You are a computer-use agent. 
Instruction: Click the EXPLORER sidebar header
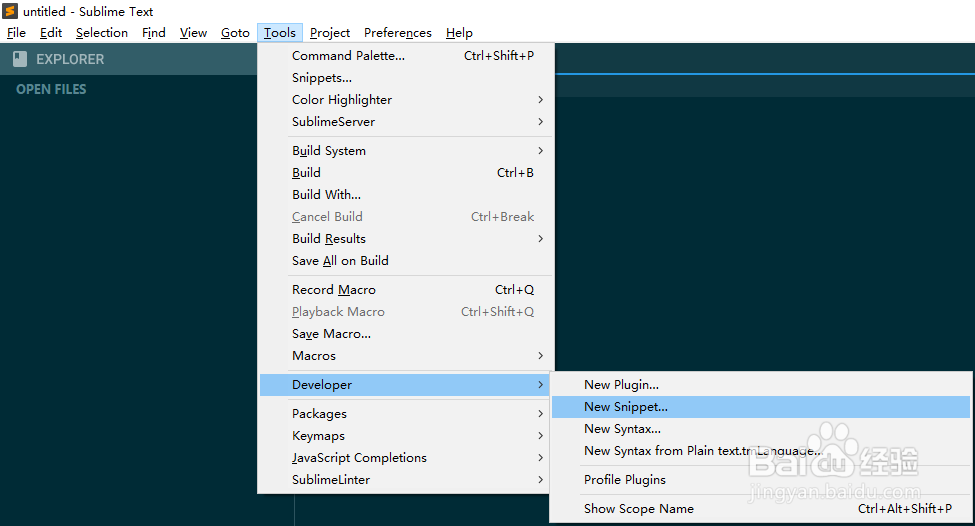[70, 59]
